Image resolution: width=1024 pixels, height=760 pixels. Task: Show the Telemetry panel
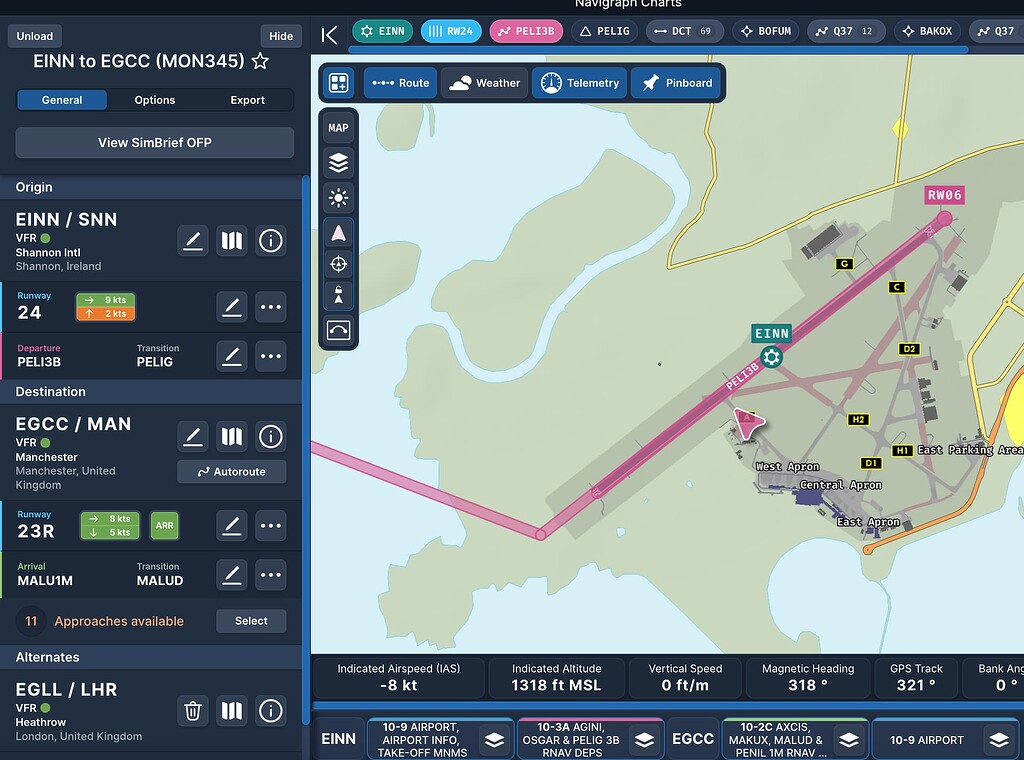(580, 83)
